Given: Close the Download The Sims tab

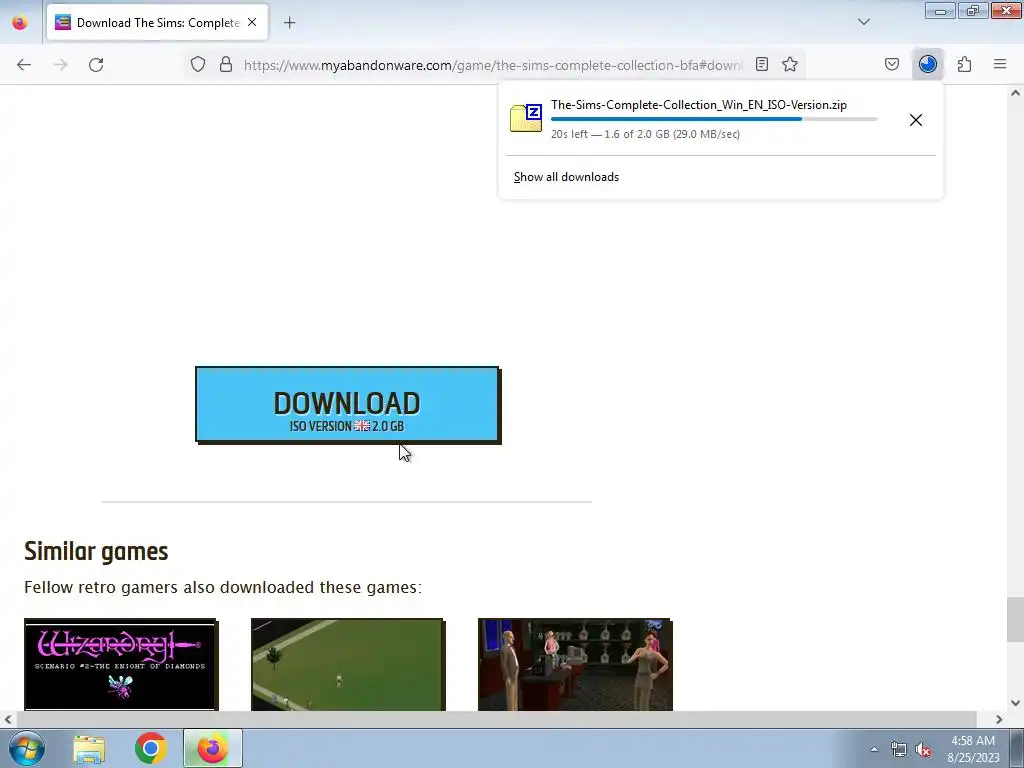Looking at the screenshot, I should click(252, 22).
